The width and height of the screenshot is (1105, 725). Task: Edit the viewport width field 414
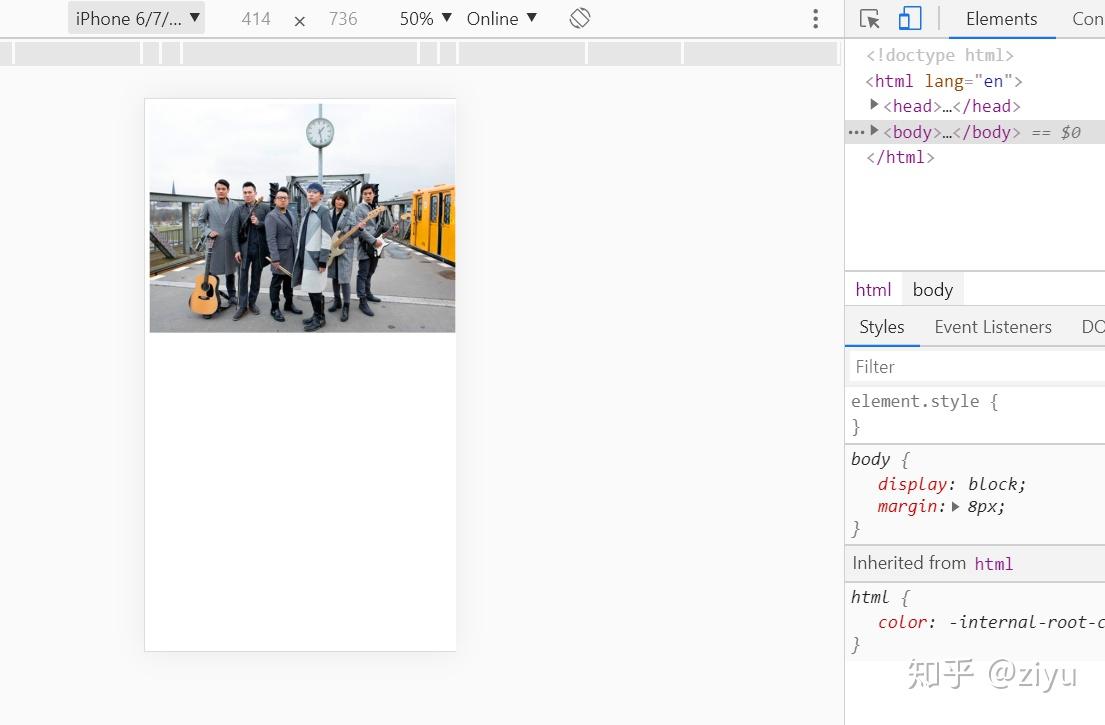tap(256, 19)
